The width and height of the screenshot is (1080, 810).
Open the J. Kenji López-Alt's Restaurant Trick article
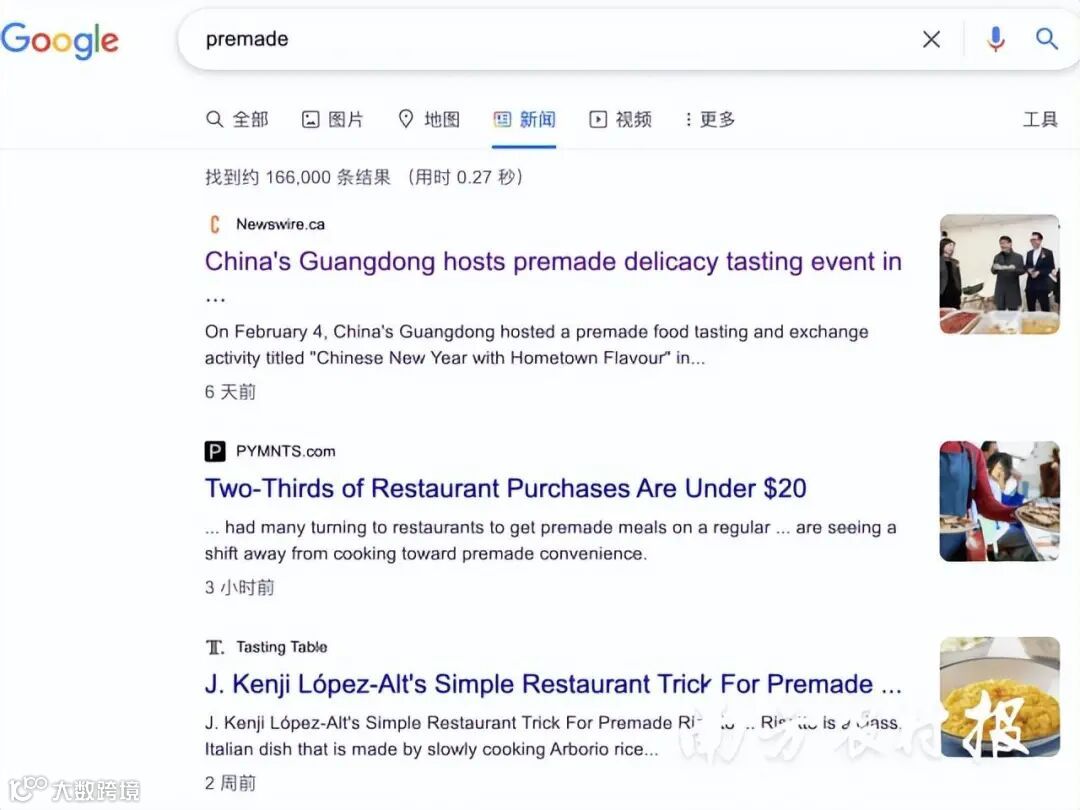coord(553,684)
